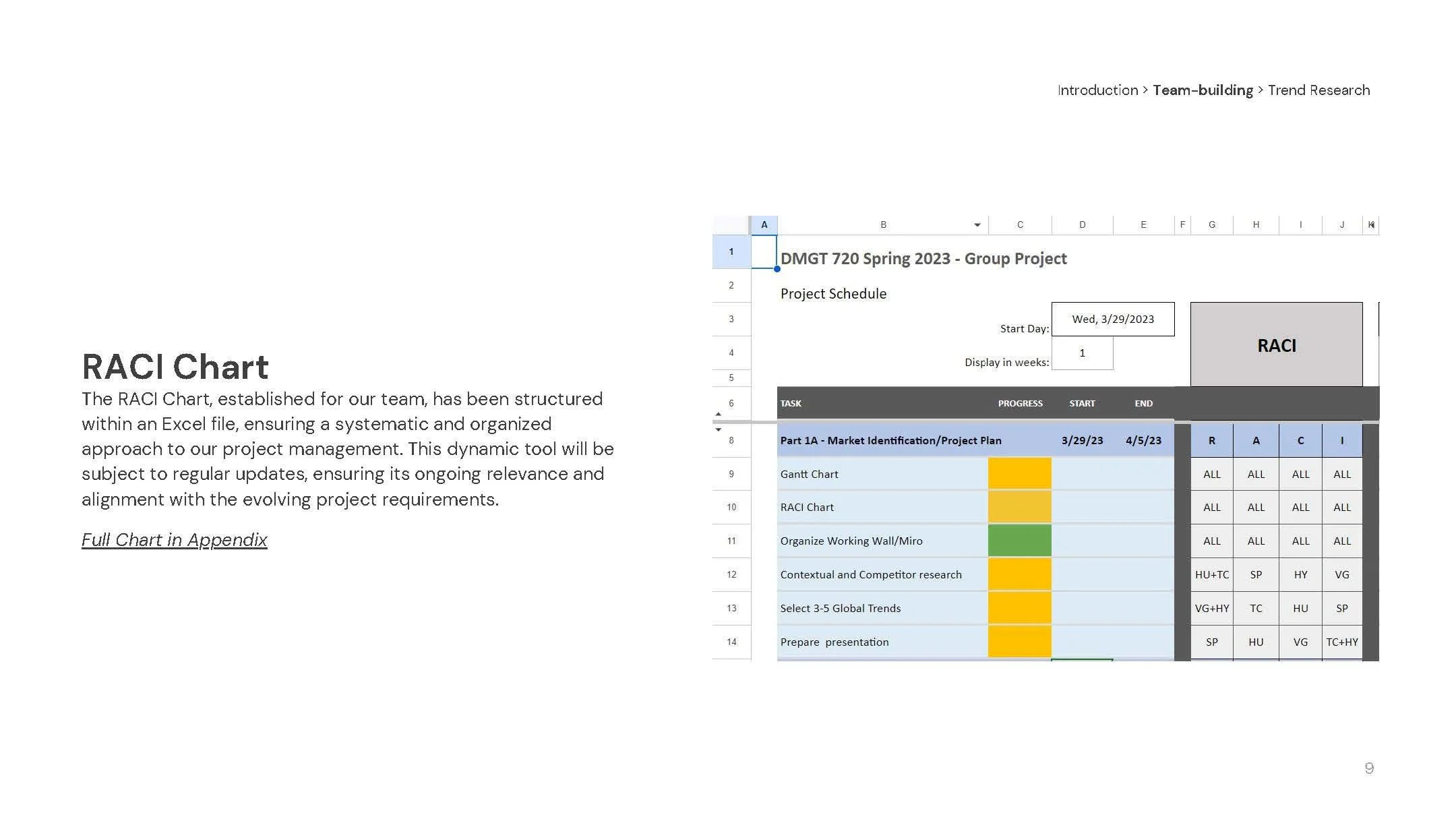Select the Start Day date field
Viewport: 1456px width, 819px height.
click(1112, 320)
